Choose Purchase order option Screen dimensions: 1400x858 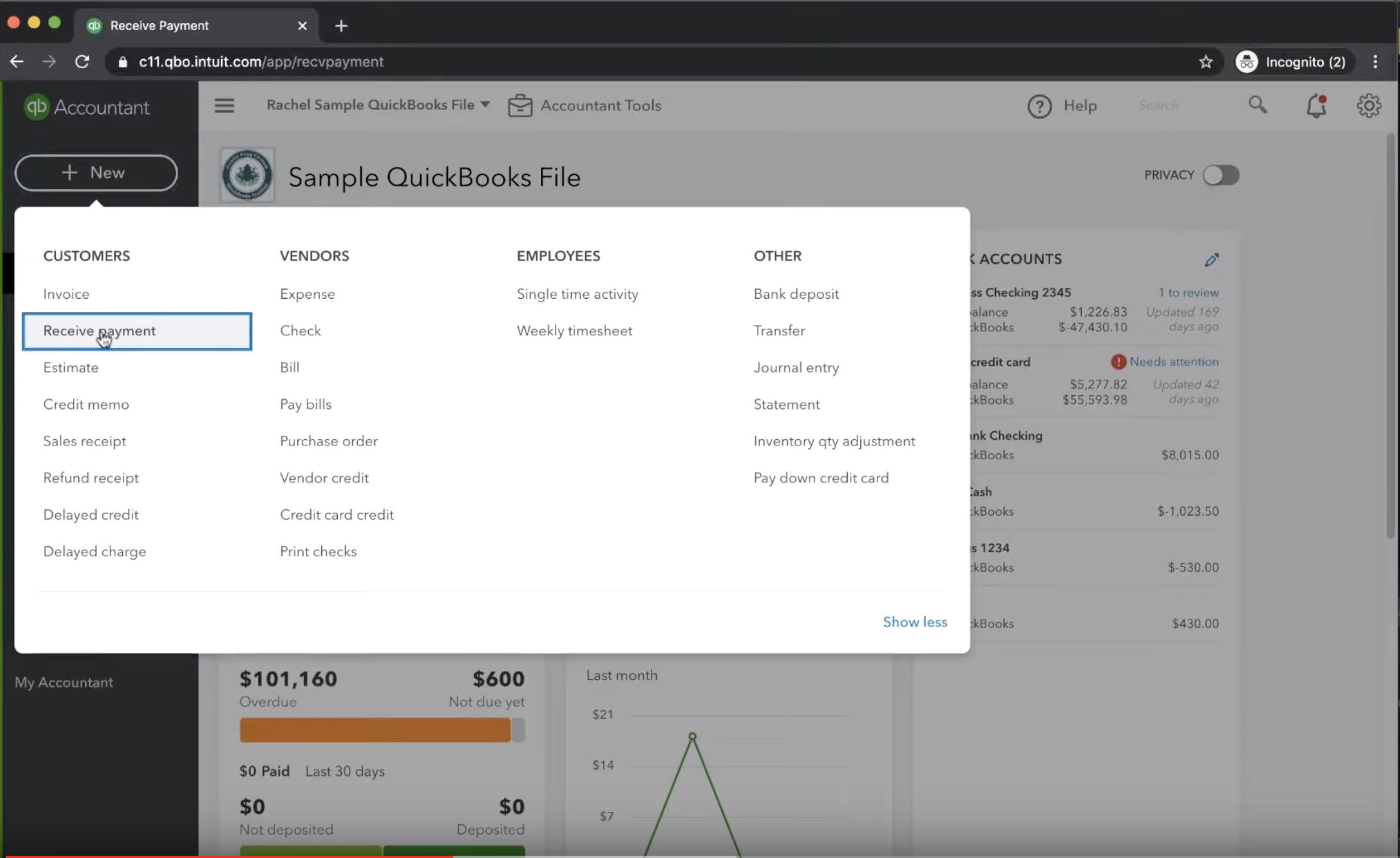[329, 441]
